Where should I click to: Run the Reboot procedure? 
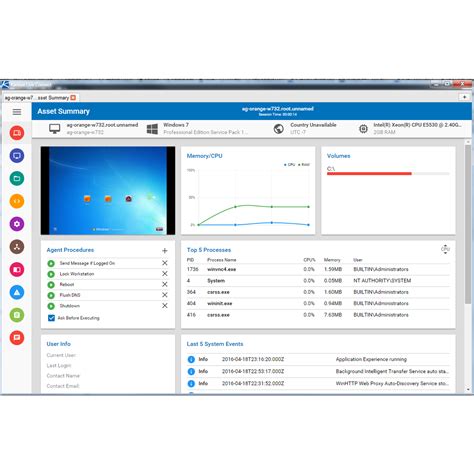pyautogui.click(x=51, y=285)
